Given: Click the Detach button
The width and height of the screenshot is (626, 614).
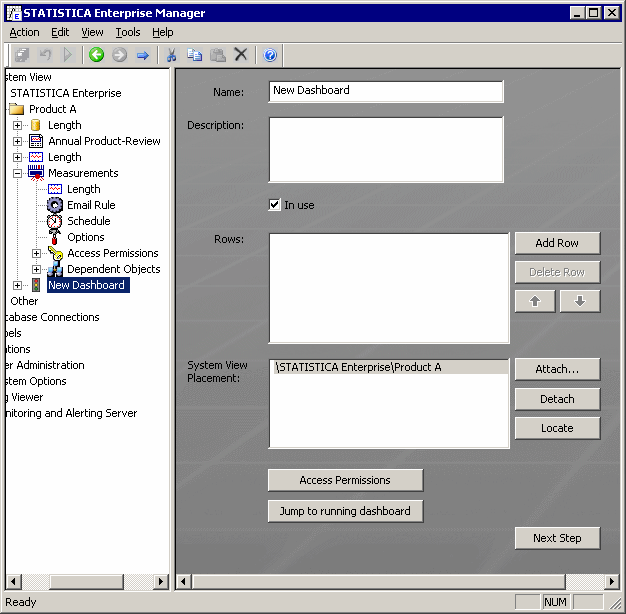Looking at the screenshot, I should tap(557, 399).
